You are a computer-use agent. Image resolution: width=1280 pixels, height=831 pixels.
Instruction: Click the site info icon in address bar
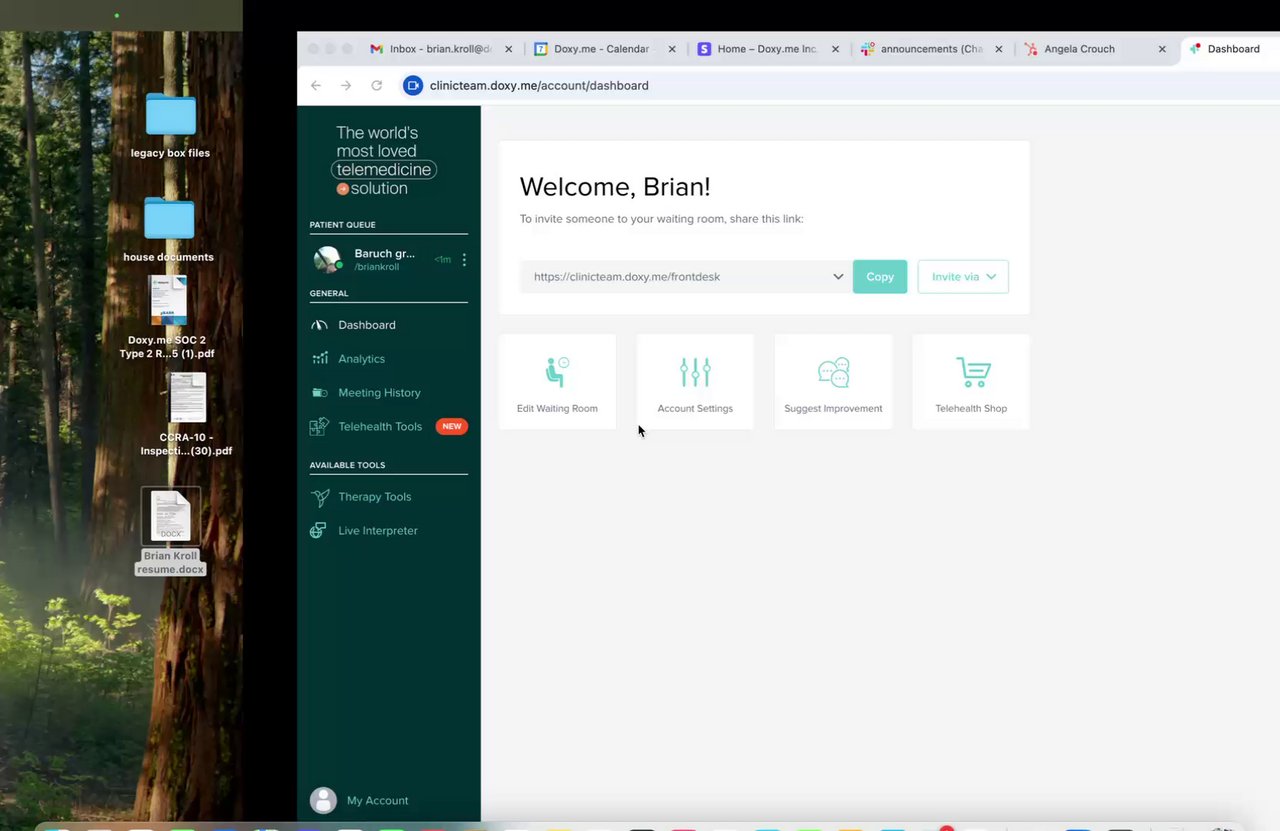tap(413, 86)
